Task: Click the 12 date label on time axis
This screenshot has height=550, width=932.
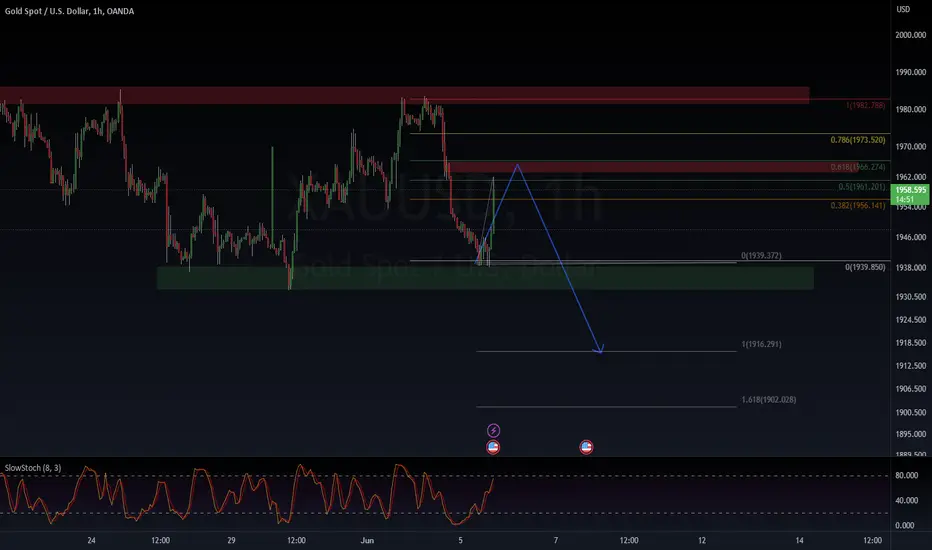Action: point(702,540)
